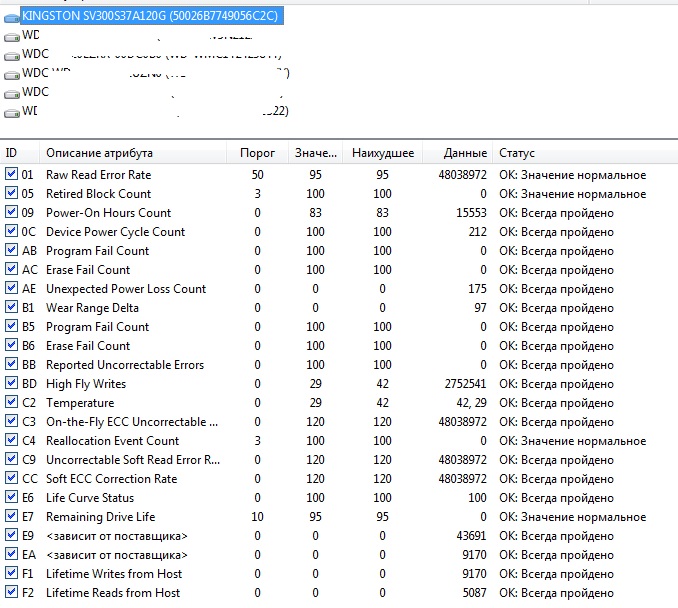Click temperature data value 42, 29
Viewport: 678px width, 608px height.
click(x=471, y=403)
